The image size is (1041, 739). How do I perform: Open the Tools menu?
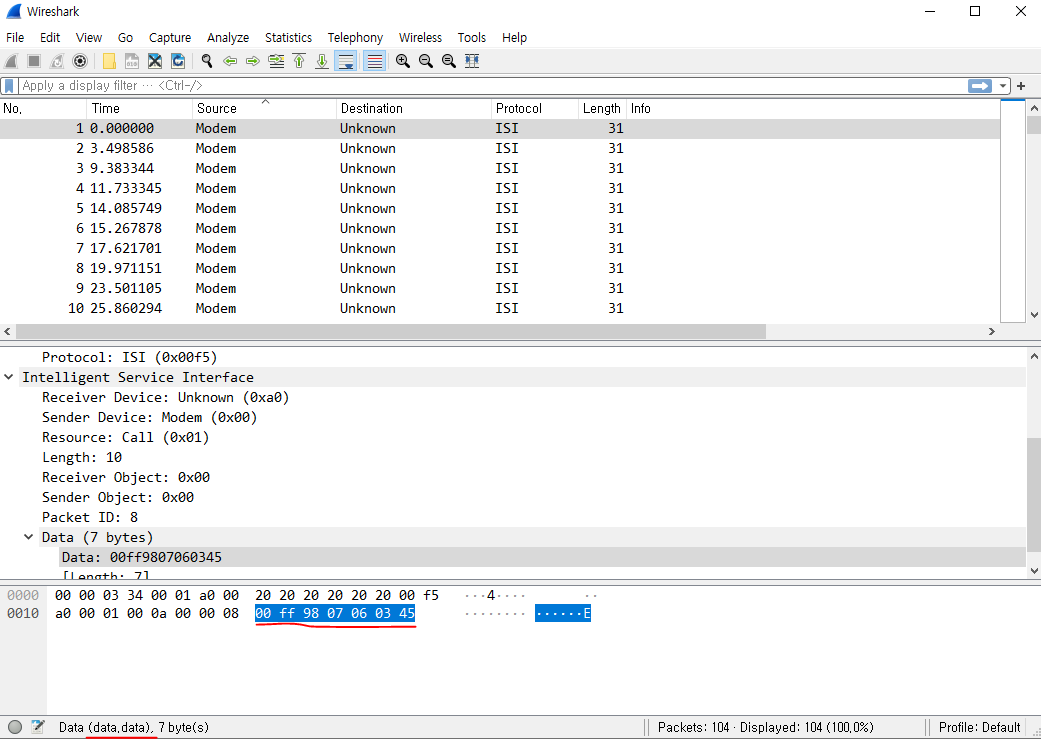471,38
